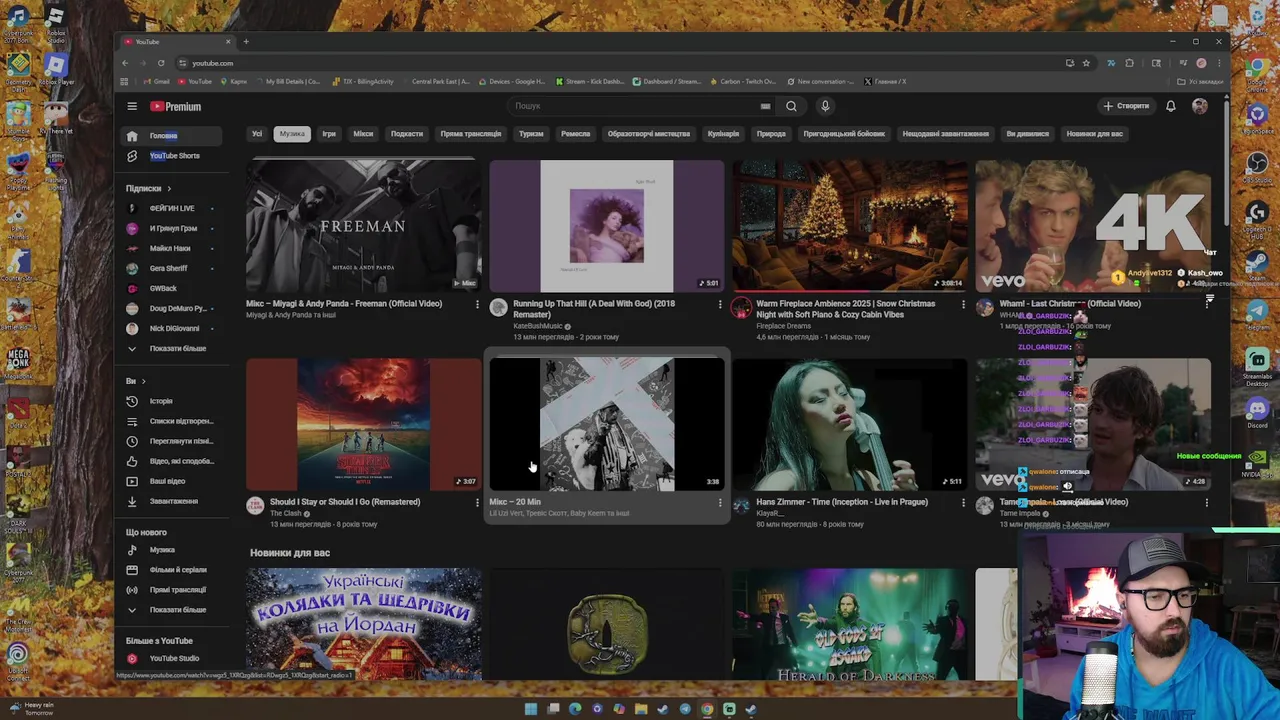Open Streamlabs Desktop desktop shortcut
The height and width of the screenshot is (720, 1280).
click(x=1257, y=366)
